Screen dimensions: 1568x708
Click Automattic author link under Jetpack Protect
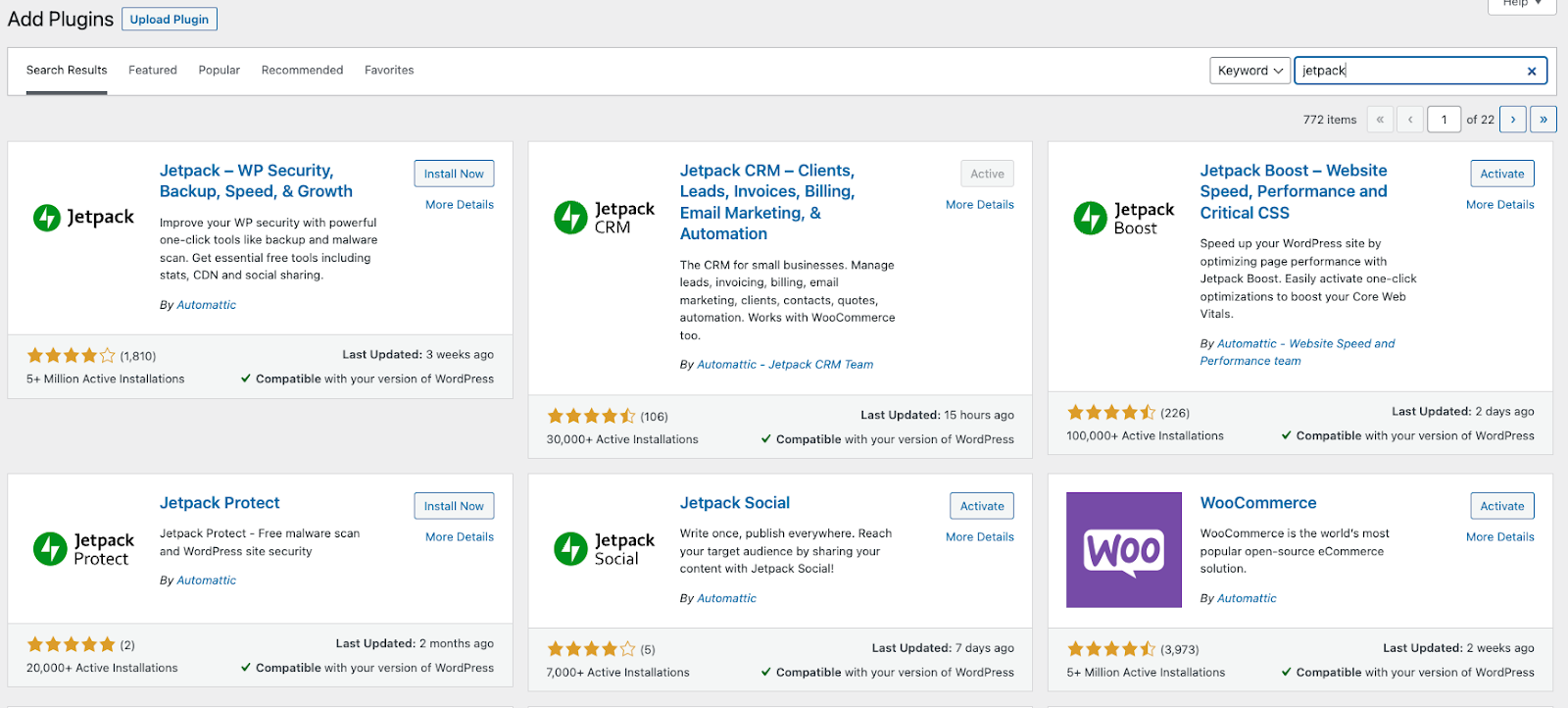tap(207, 581)
